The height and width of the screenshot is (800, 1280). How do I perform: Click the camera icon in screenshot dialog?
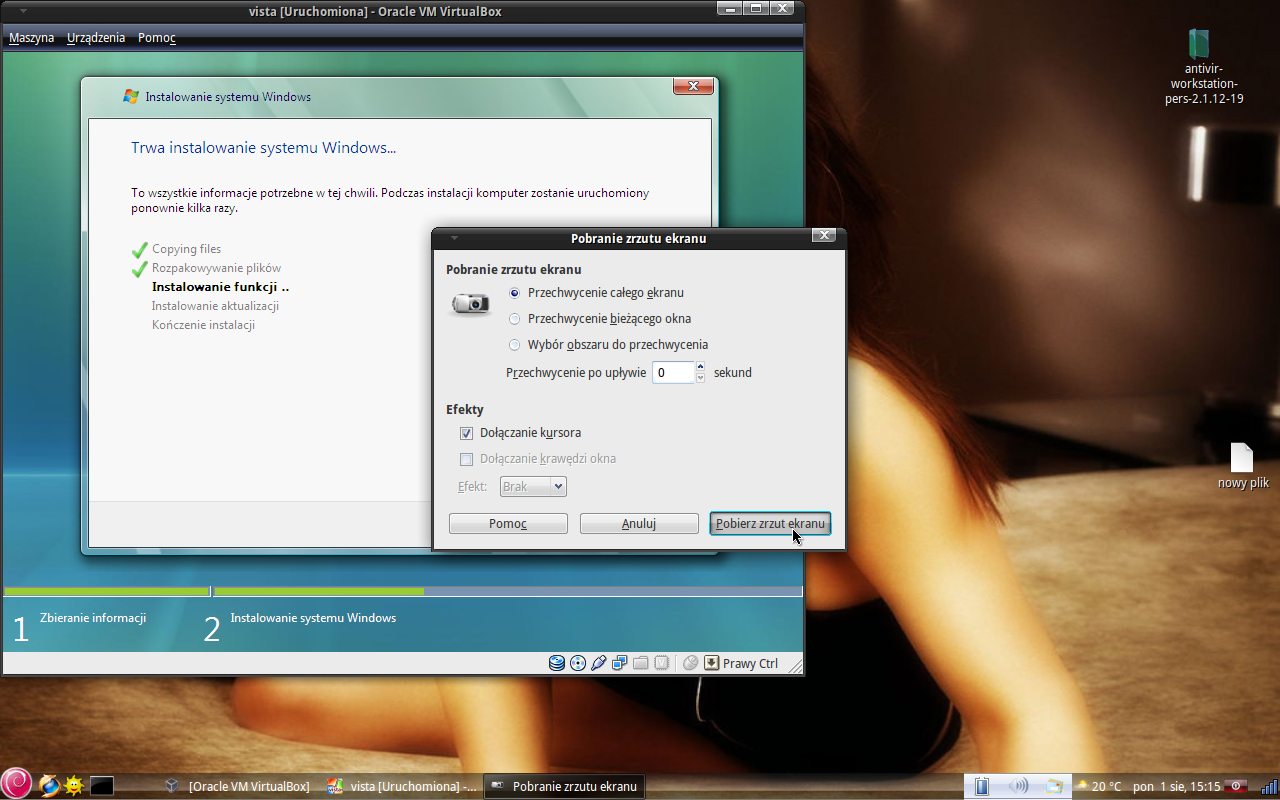pos(470,303)
